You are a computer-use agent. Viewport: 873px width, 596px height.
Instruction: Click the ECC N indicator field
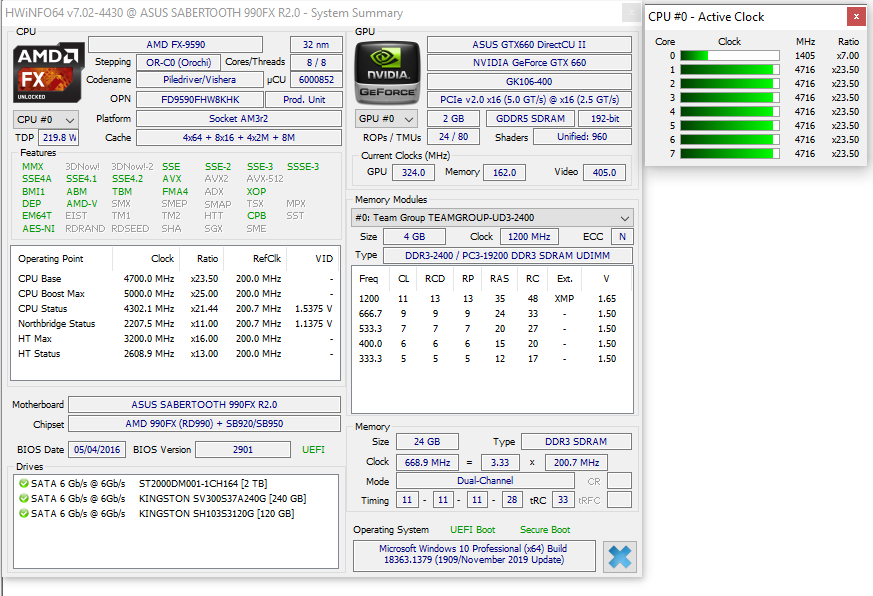[622, 237]
